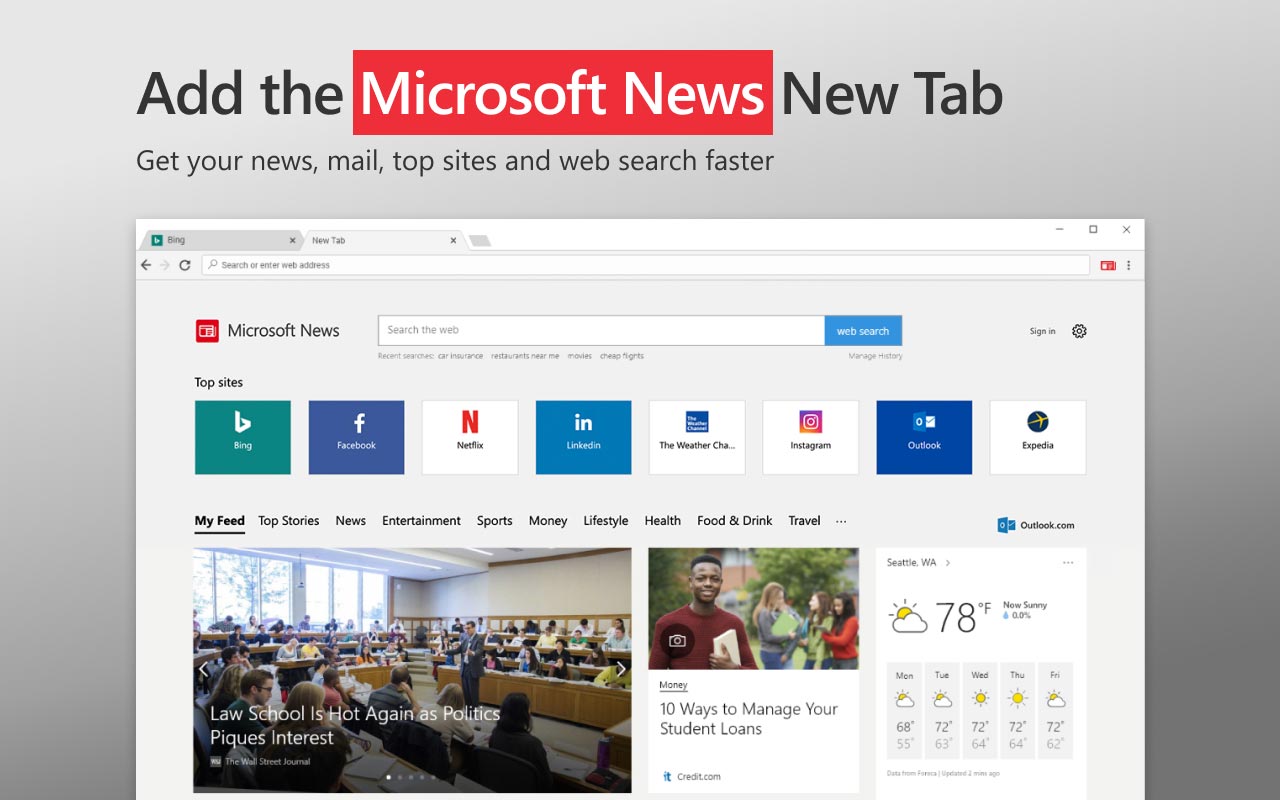Expand the Seattle, WA location chevron
The height and width of the screenshot is (800, 1280).
(948, 563)
